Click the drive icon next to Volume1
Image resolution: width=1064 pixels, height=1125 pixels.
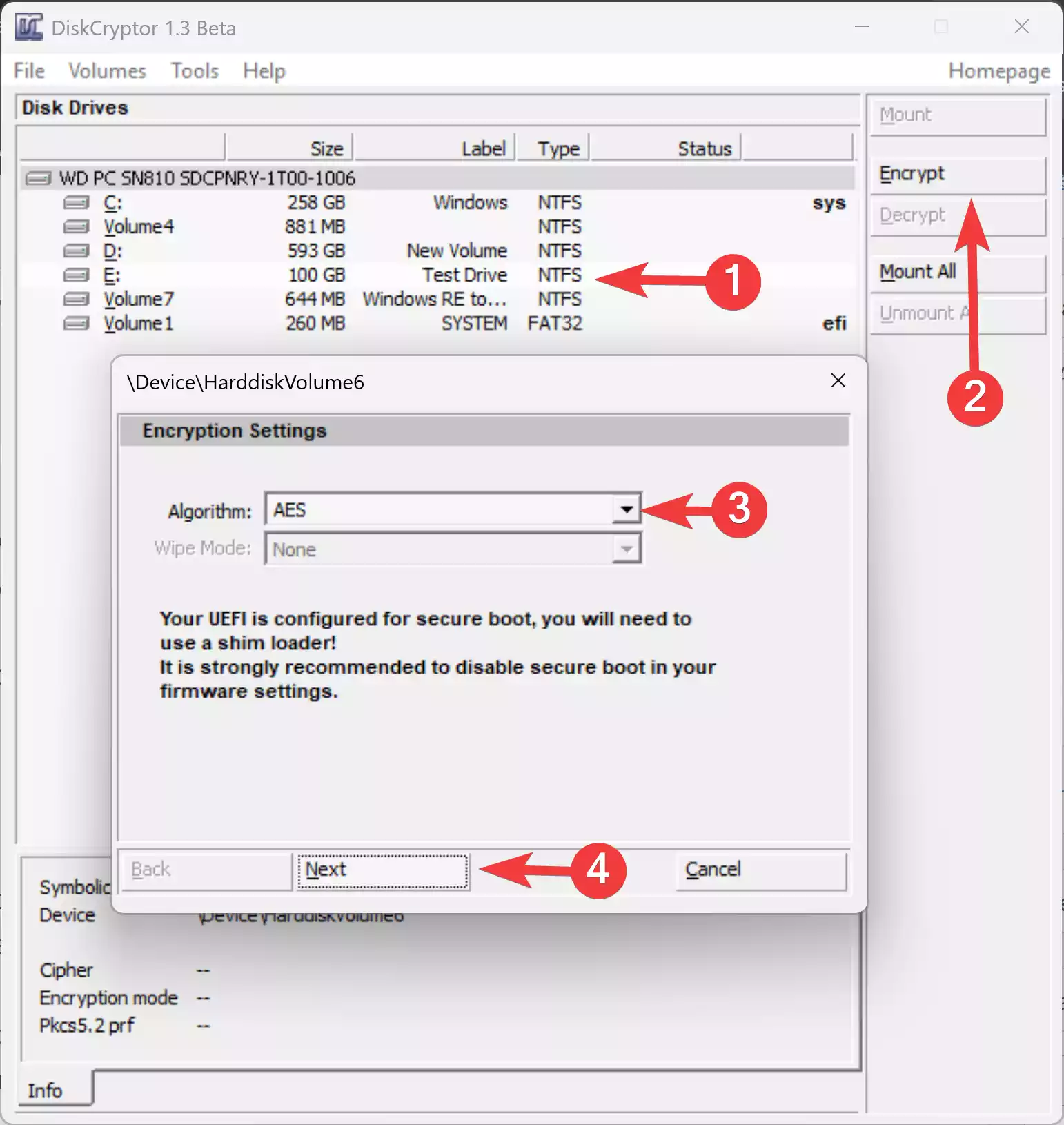pyautogui.click(x=76, y=324)
